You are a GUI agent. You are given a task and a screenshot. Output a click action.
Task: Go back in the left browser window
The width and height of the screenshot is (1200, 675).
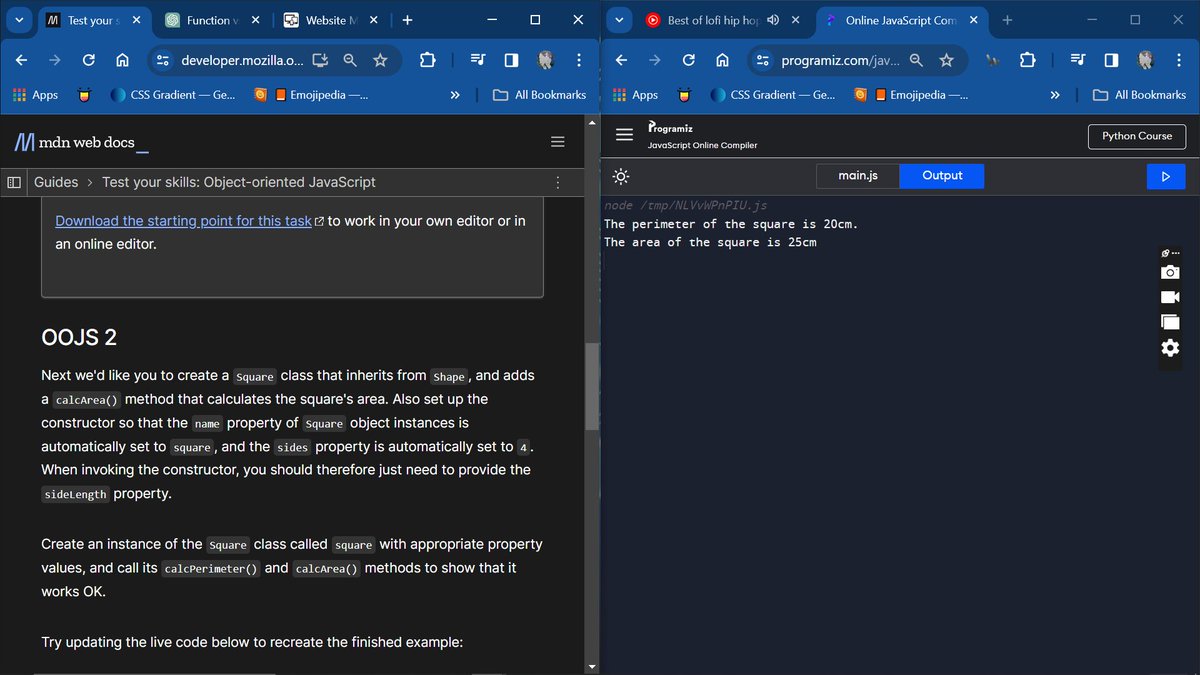pyautogui.click(x=21, y=60)
